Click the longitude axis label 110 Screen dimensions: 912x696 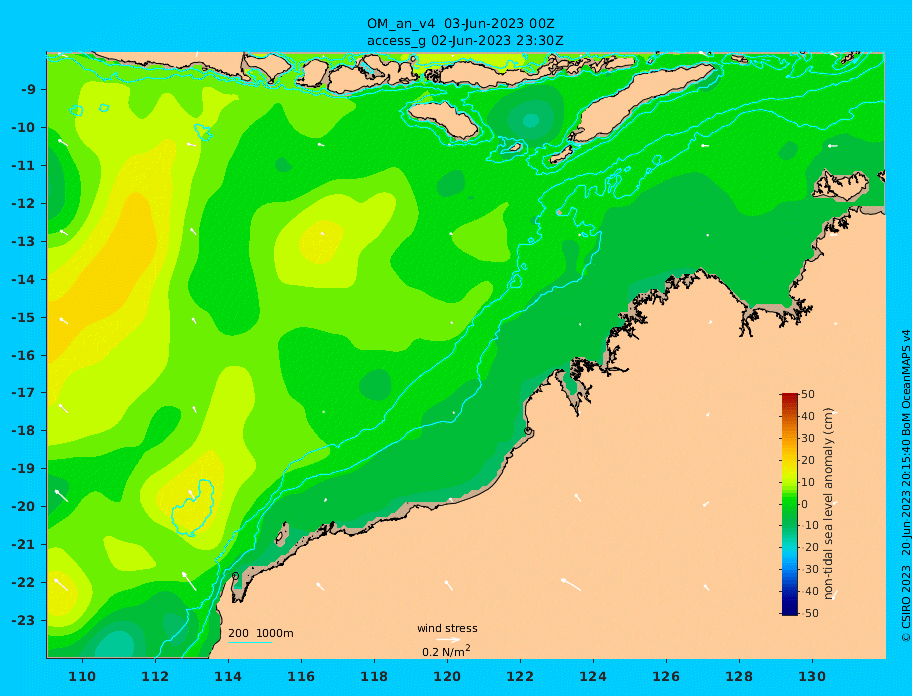click(x=82, y=676)
